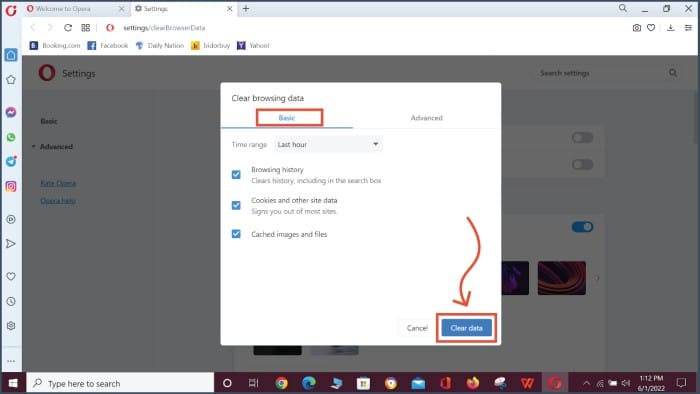Close the Settings tab
The image size is (700, 394).
point(229,8)
